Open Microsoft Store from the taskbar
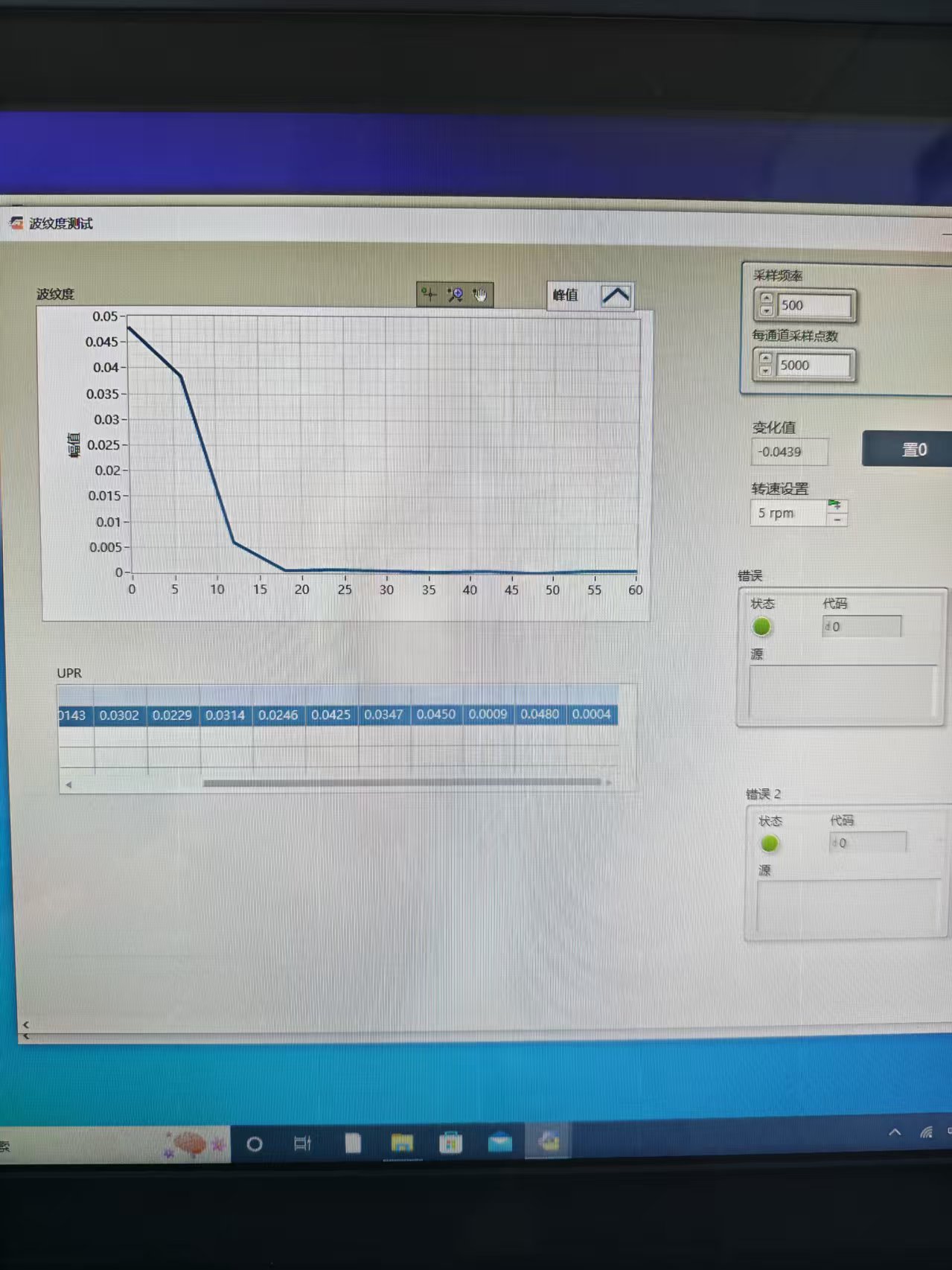 (x=450, y=1143)
